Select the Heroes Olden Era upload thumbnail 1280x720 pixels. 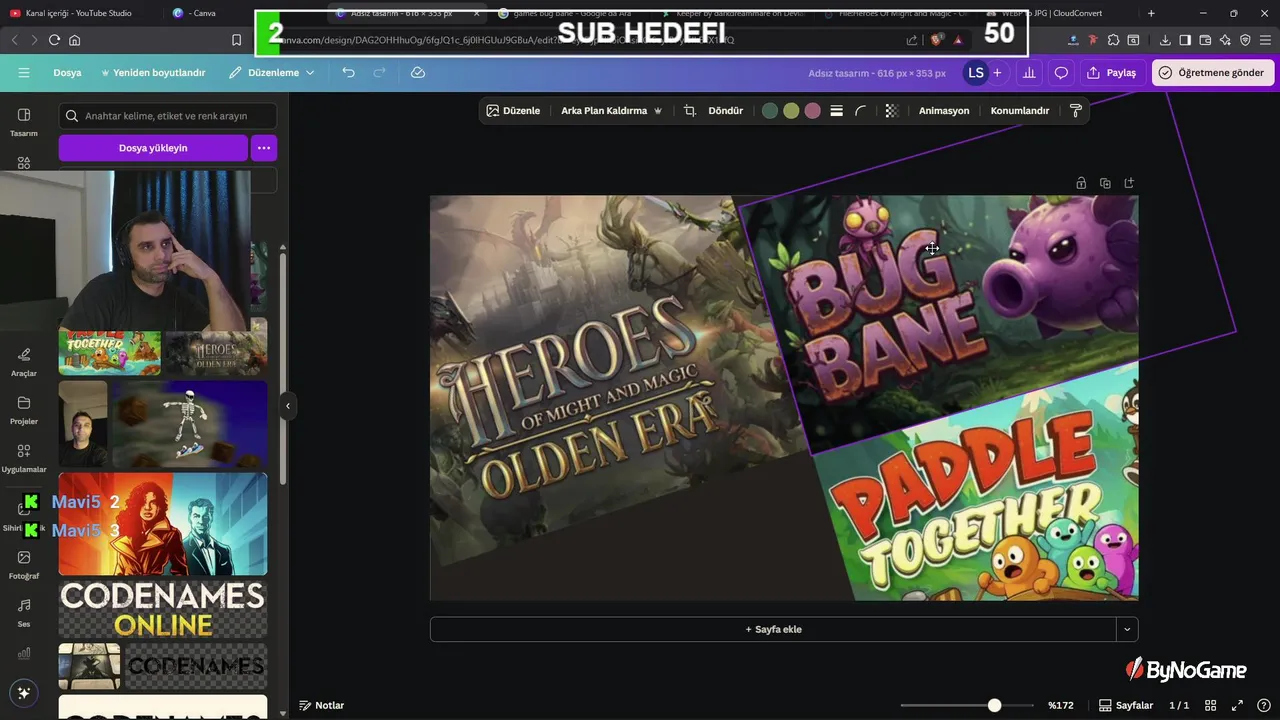point(216,353)
